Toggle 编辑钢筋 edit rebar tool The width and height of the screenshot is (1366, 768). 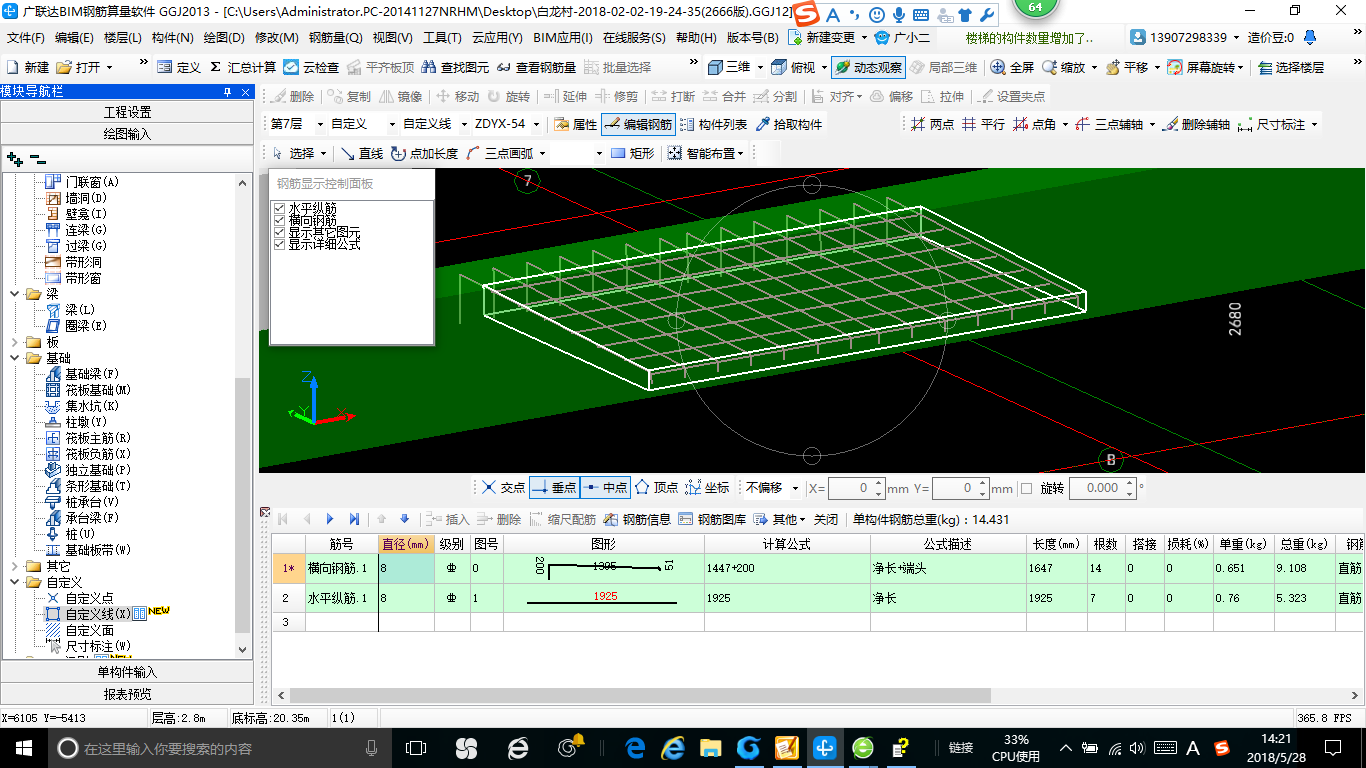pos(638,125)
